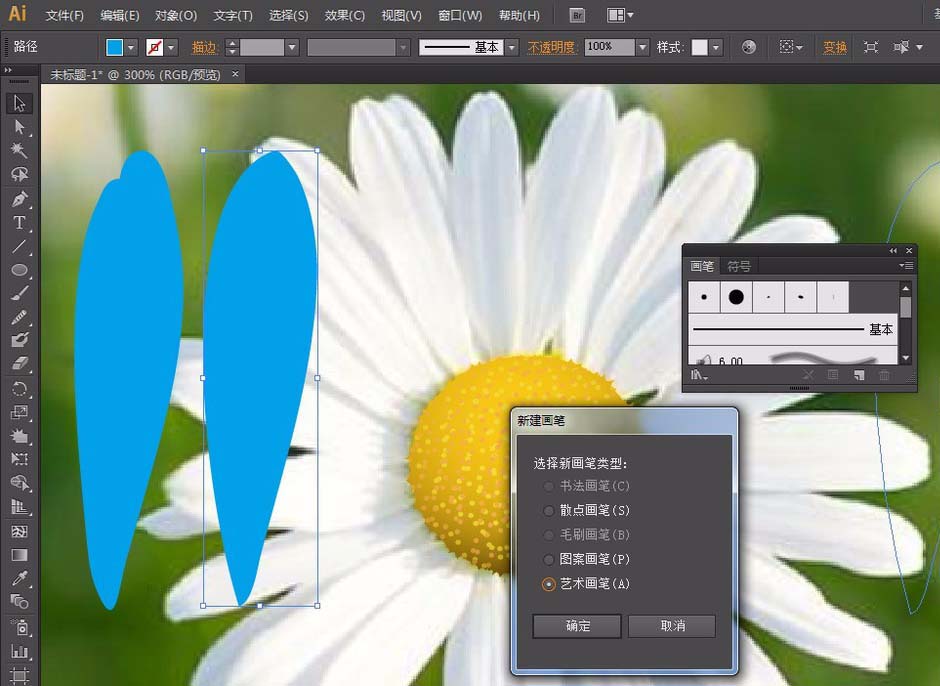Open the fill color dropdown arrow

tap(131, 47)
